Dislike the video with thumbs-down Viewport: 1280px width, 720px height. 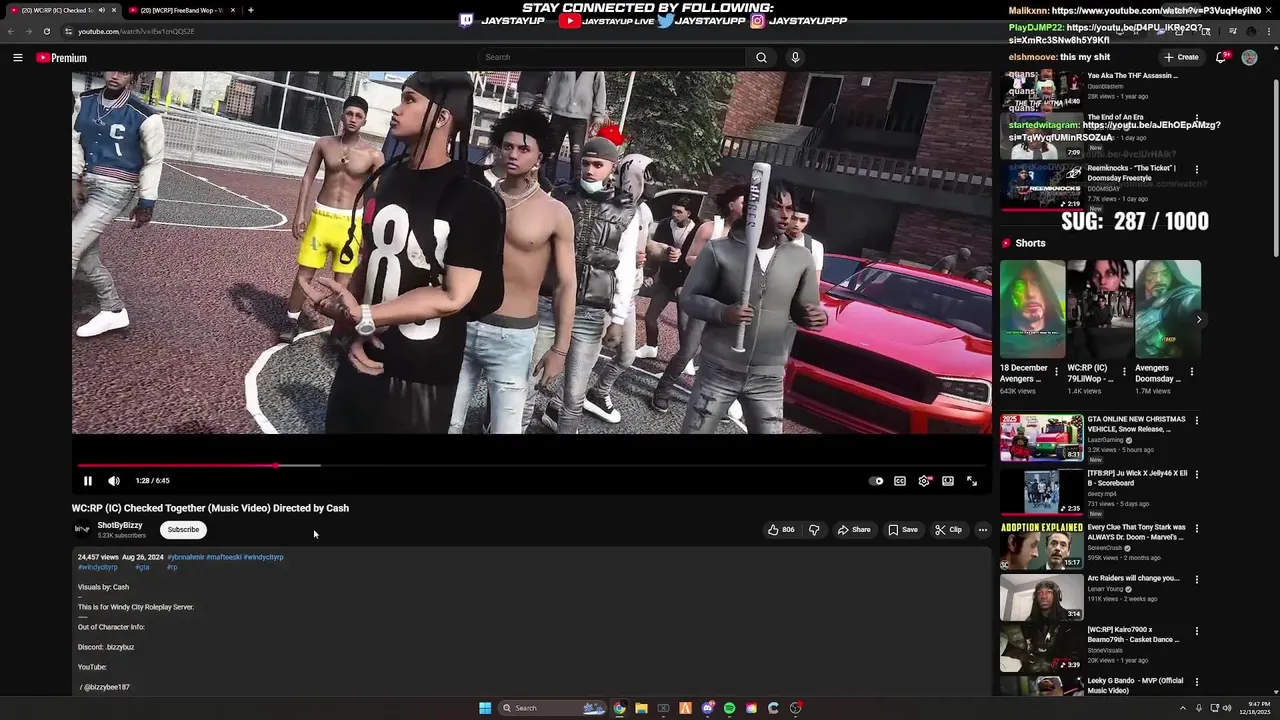tap(814, 530)
